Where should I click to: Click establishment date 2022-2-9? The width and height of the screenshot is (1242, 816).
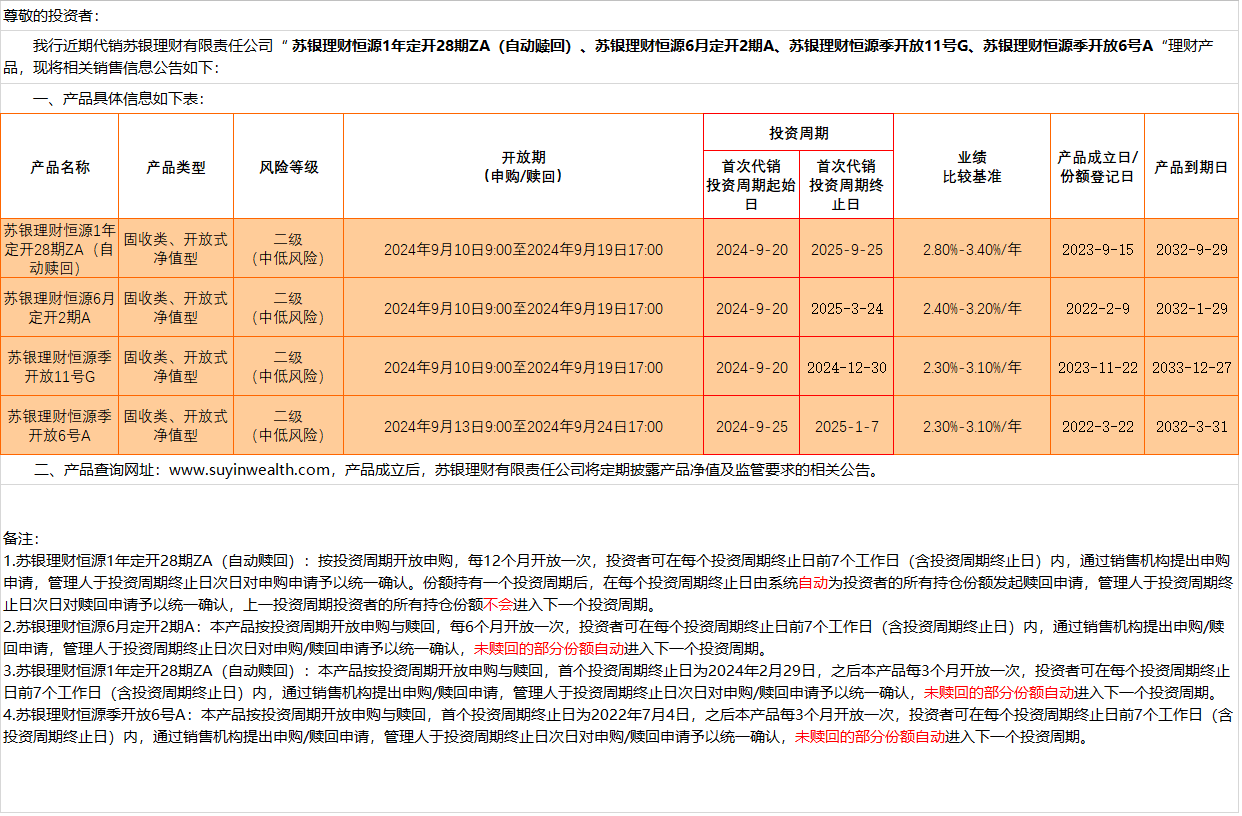1097,309
